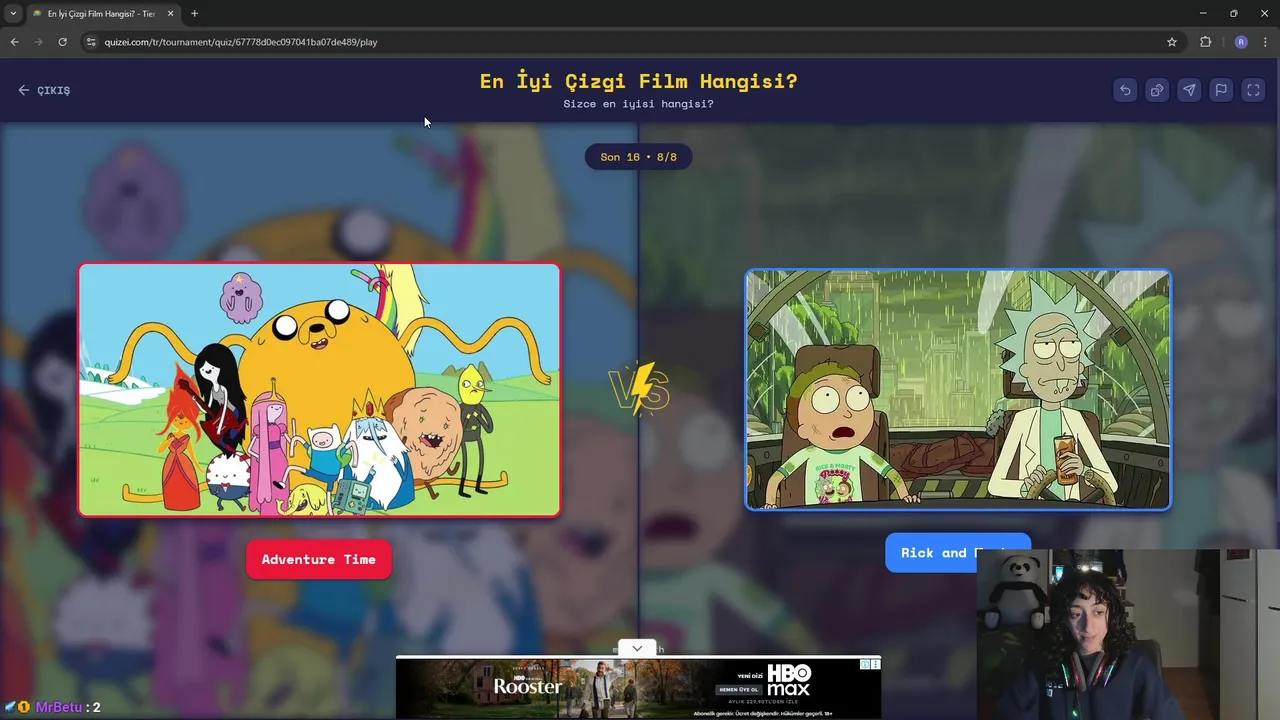
Task: Choose the Adventure Time image card
Action: click(319, 389)
